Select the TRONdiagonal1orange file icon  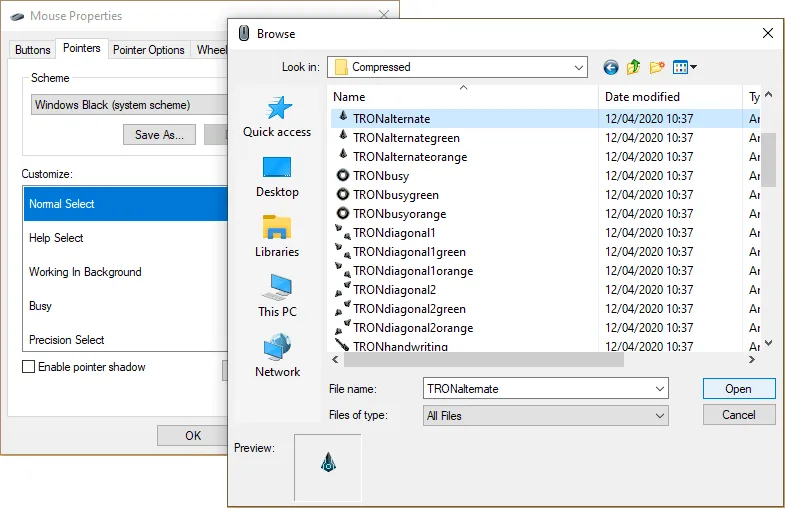[343, 270]
